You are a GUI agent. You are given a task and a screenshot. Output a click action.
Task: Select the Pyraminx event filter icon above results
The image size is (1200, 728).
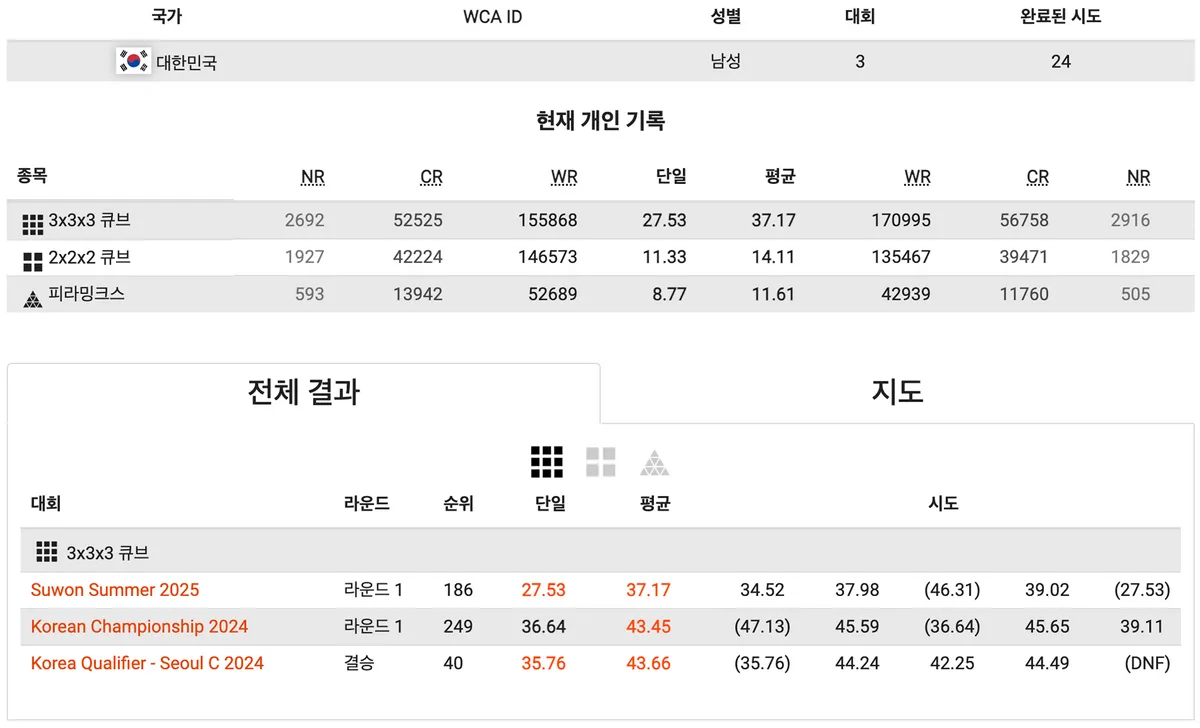[655, 461]
